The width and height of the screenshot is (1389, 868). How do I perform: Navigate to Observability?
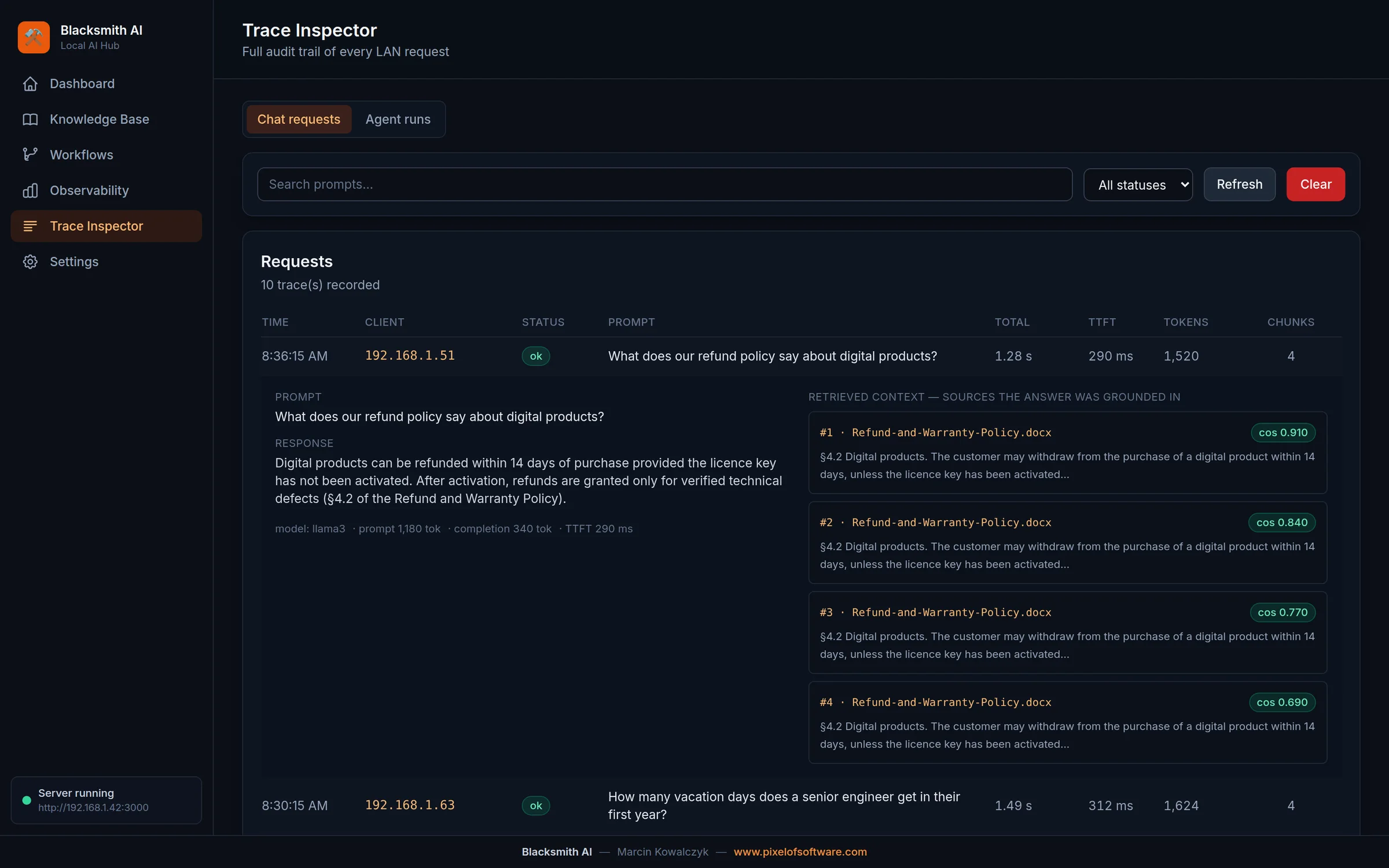pyautogui.click(x=106, y=190)
